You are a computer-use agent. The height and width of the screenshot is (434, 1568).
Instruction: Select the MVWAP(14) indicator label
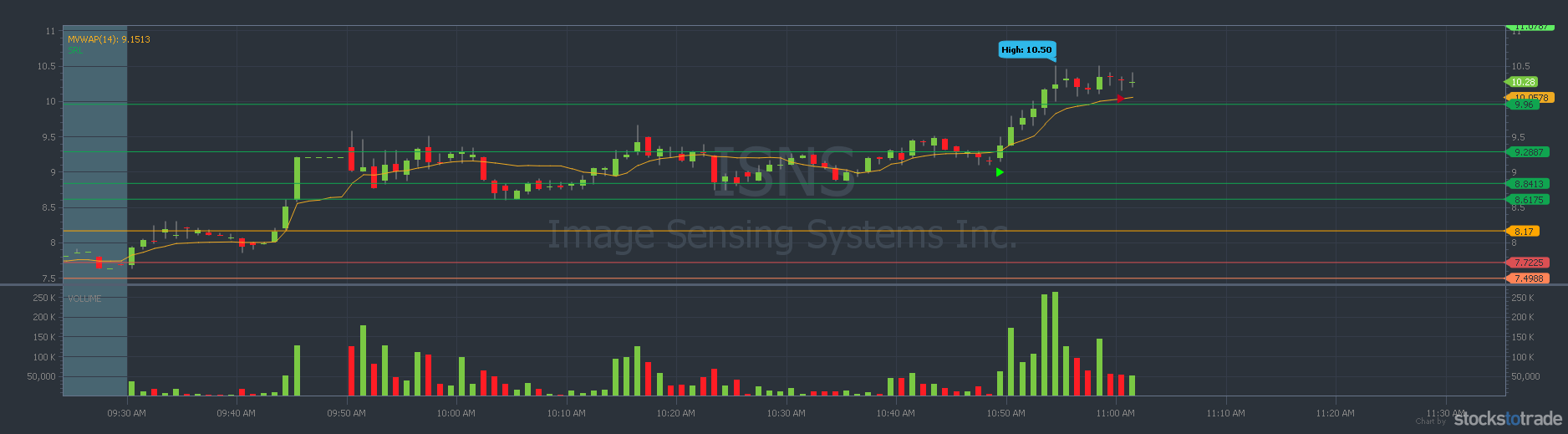click(x=109, y=39)
